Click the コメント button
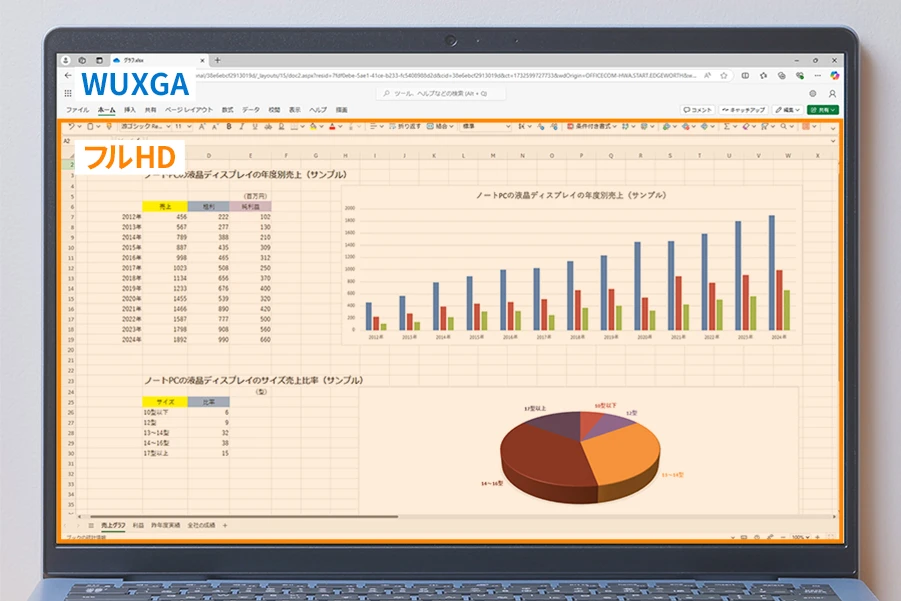Viewport: 901px width, 601px height. point(698,109)
